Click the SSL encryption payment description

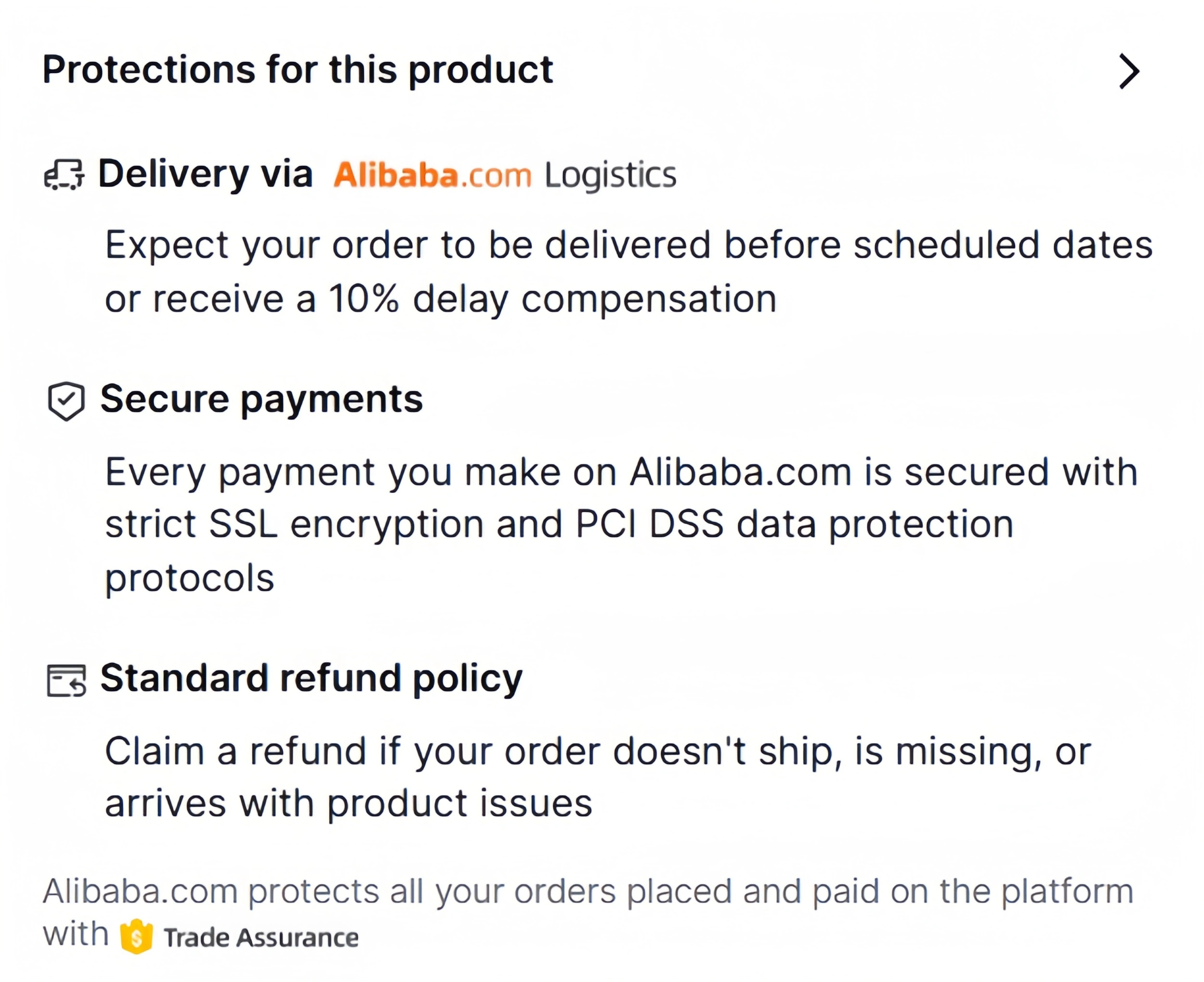pos(621,525)
